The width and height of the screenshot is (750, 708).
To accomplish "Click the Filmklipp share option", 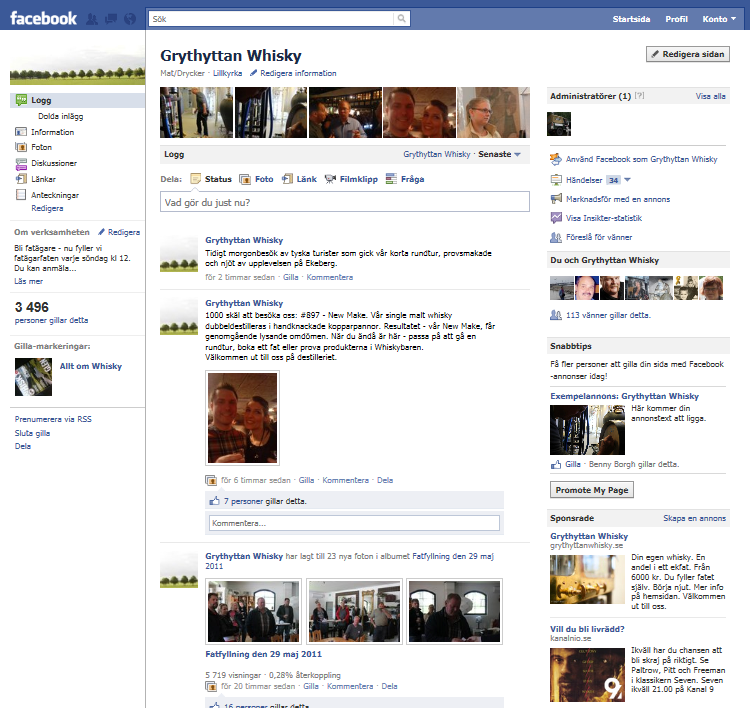I will pyautogui.click(x=351, y=179).
